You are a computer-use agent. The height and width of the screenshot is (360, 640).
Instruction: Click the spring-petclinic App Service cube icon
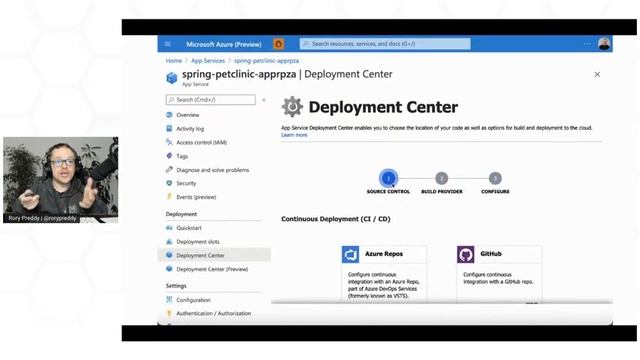172,78
